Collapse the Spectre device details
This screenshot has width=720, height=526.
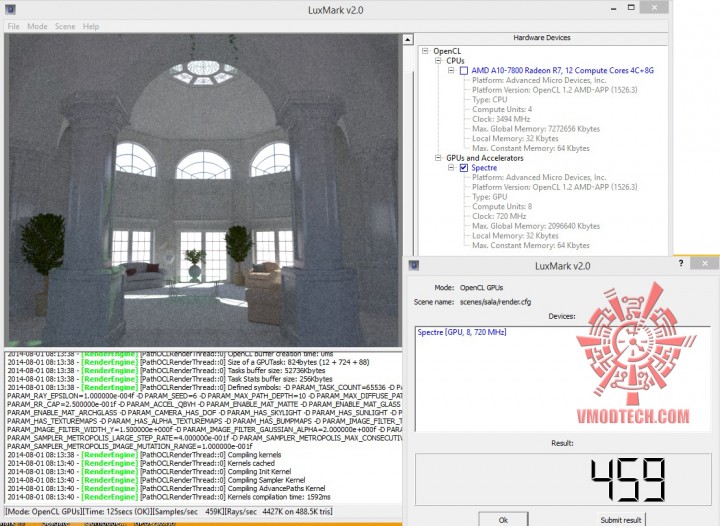coord(451,168)
